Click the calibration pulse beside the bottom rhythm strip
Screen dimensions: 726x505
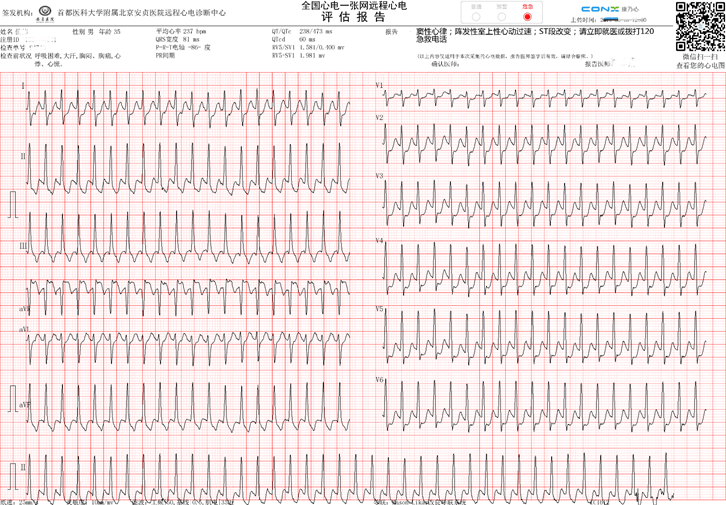pyautogui.click(x=13, y=476)
